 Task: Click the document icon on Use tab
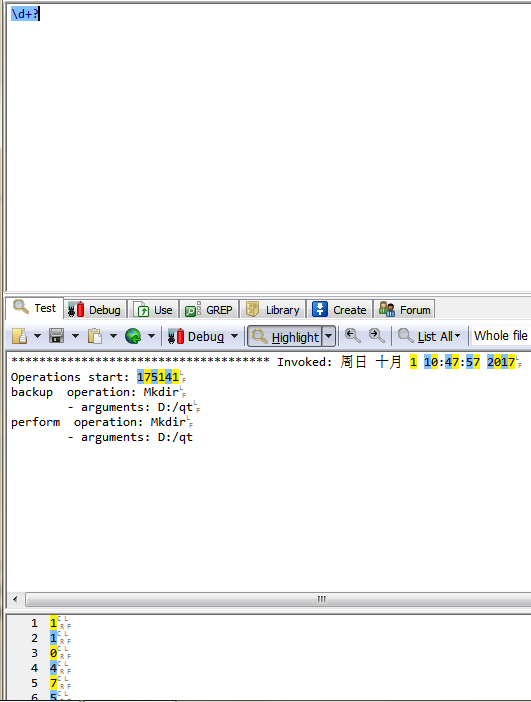pyautogui.click(x=141, y=309)
